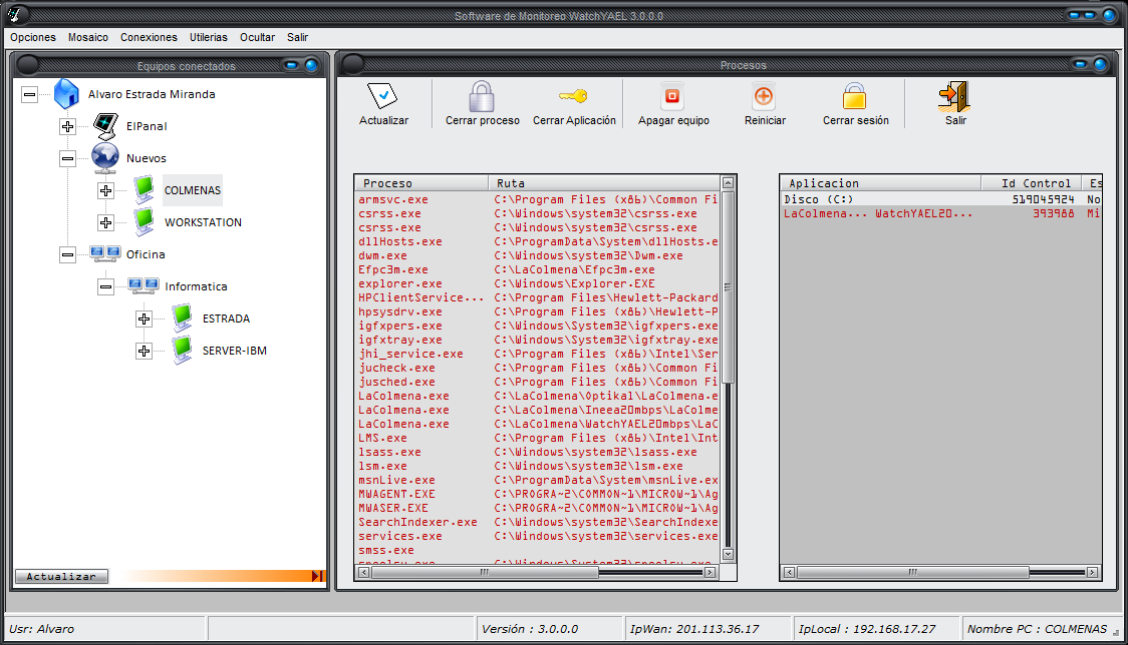Viewport: 1128px width, 645px height.
Task: Expand the WORKSTATION computer node
Action: click(106, 223)
